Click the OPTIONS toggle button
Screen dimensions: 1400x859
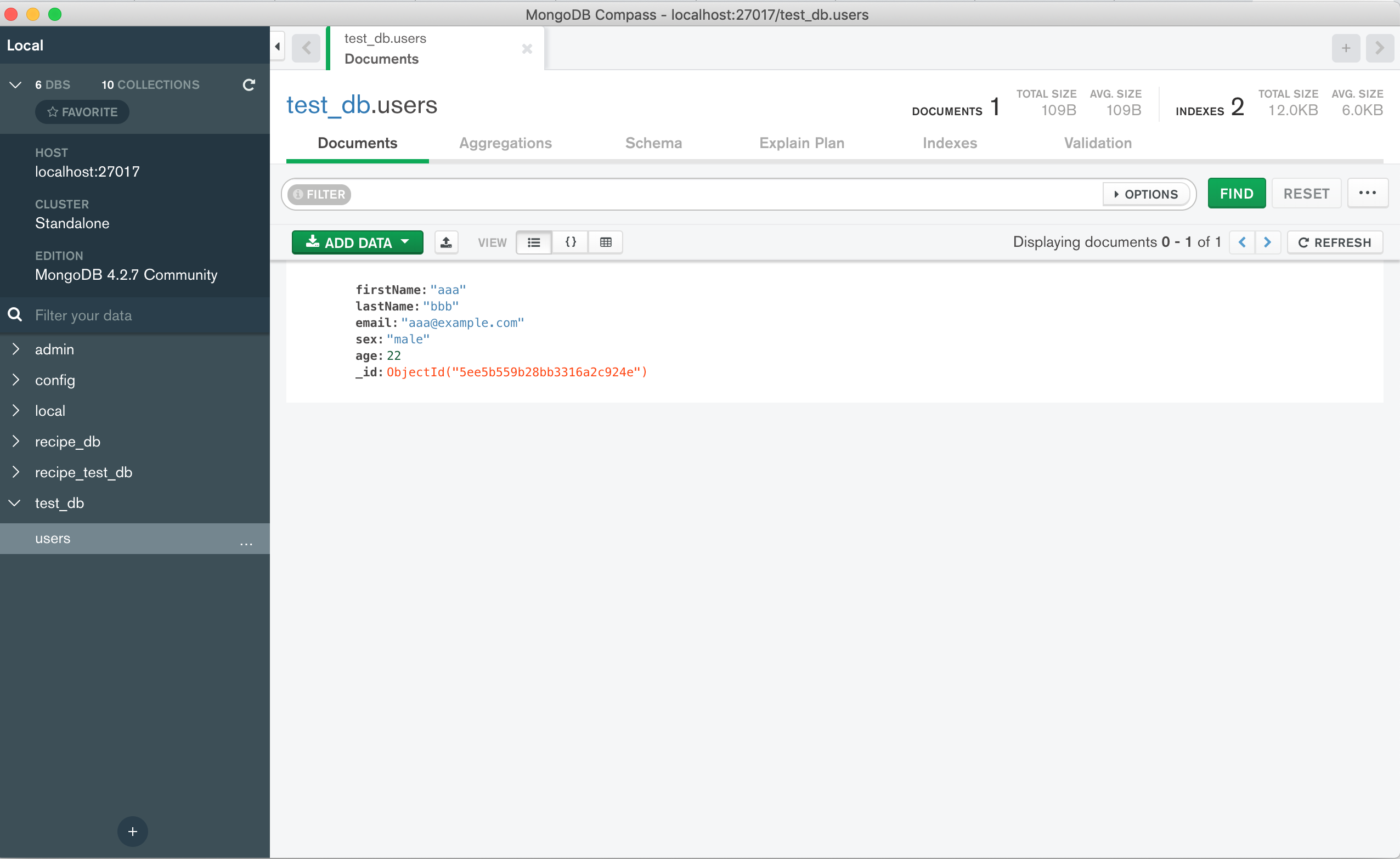[1145, 193]
